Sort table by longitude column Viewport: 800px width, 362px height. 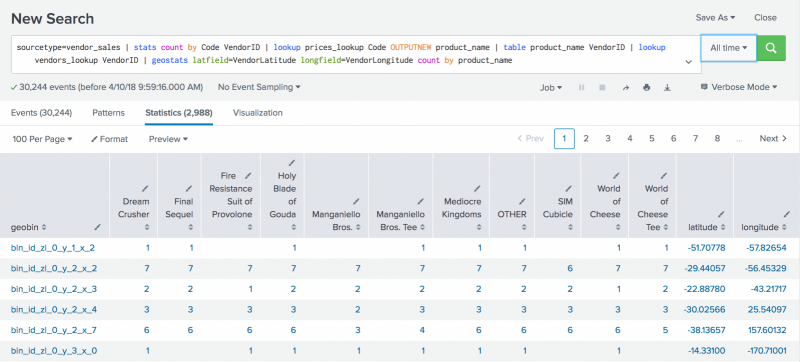[784, 227]
